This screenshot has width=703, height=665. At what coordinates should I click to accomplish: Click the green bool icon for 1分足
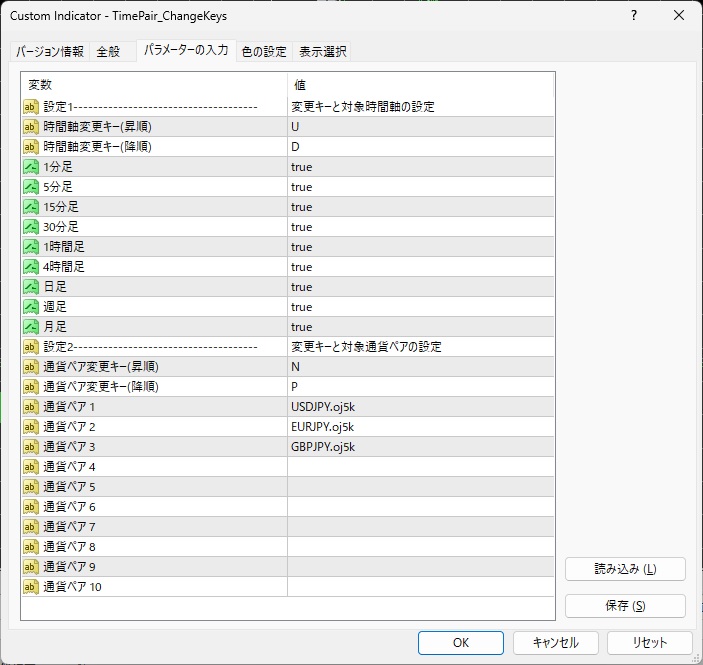point(31,167)
